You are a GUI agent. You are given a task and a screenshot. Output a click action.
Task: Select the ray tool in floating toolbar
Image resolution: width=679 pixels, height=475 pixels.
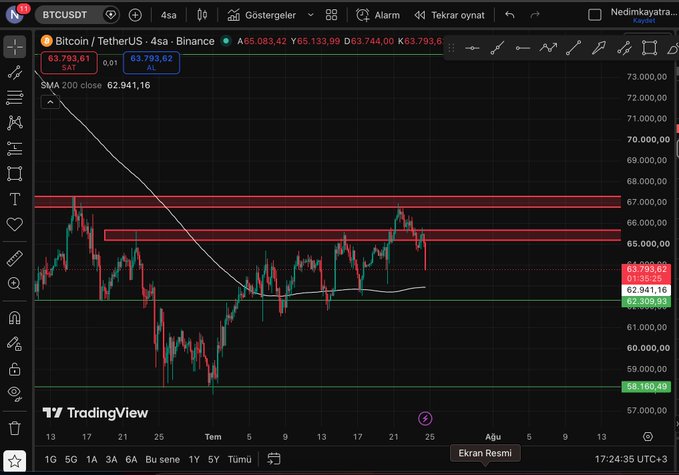(497, 48)
